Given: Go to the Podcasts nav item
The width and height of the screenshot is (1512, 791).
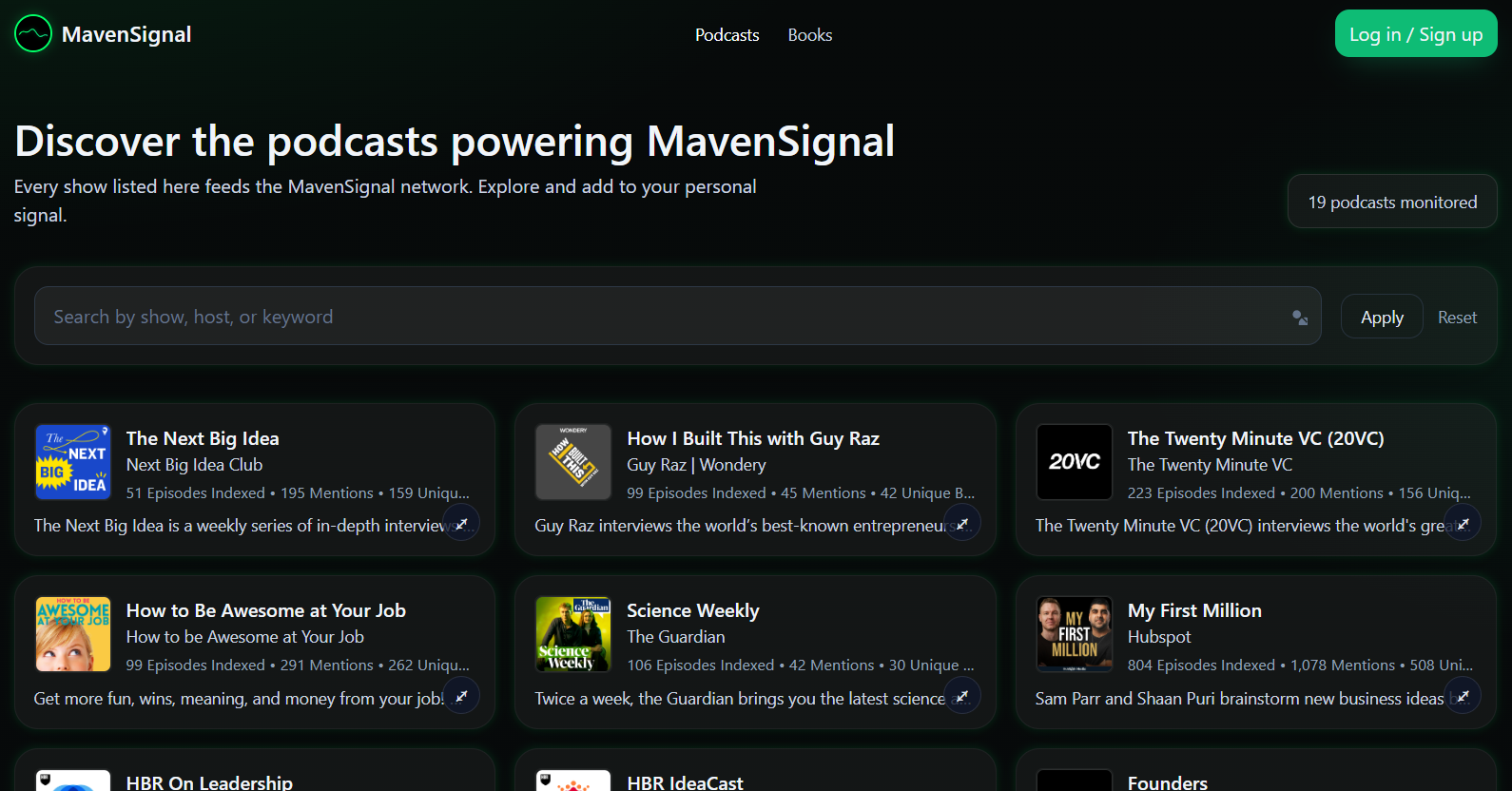Looking at the screenshot, I should (x=727, y=35).
